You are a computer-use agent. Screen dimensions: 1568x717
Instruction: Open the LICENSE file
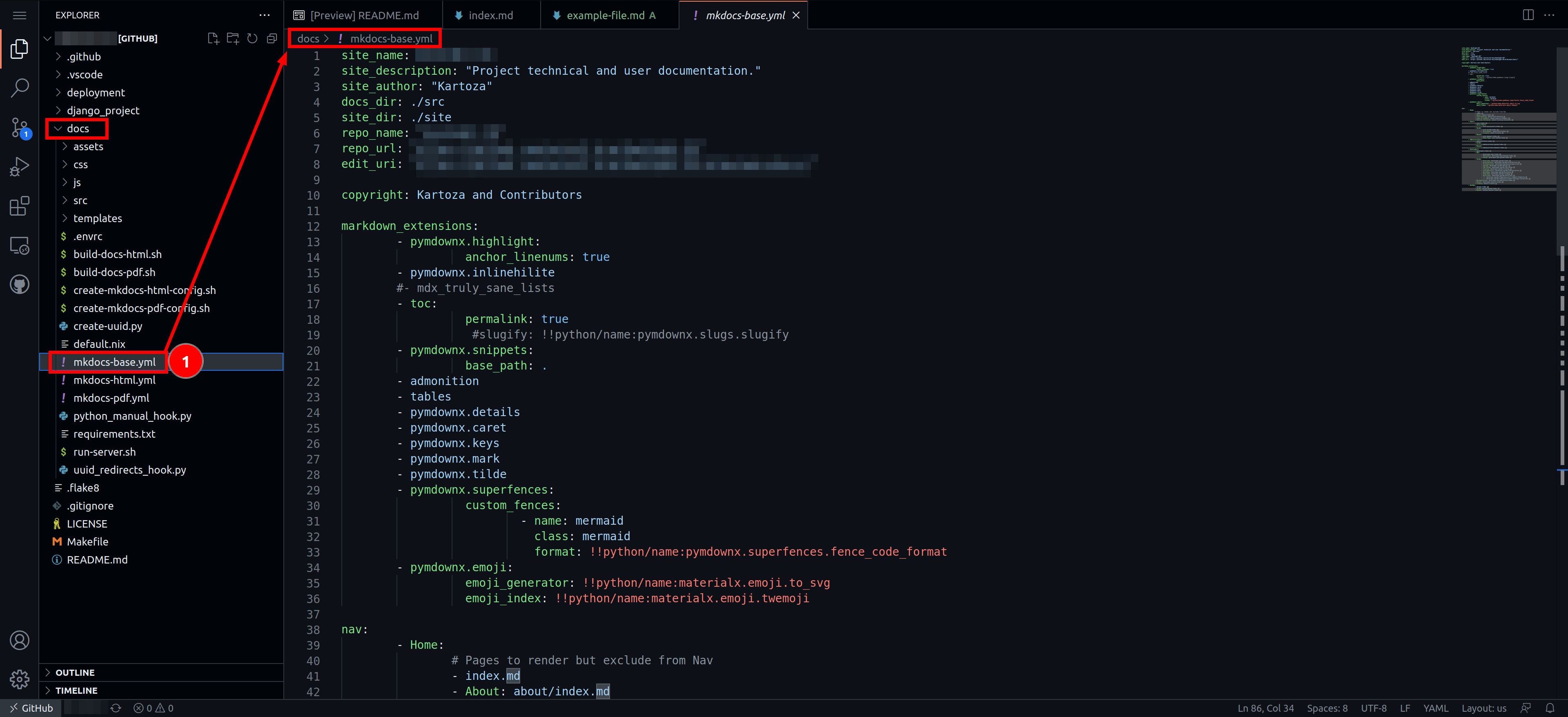point(161,523)
